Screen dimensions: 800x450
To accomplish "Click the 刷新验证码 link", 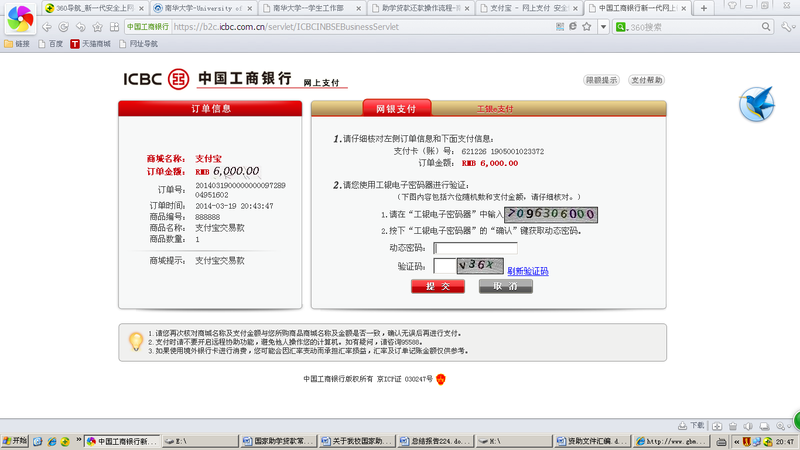I will (528, 271).
